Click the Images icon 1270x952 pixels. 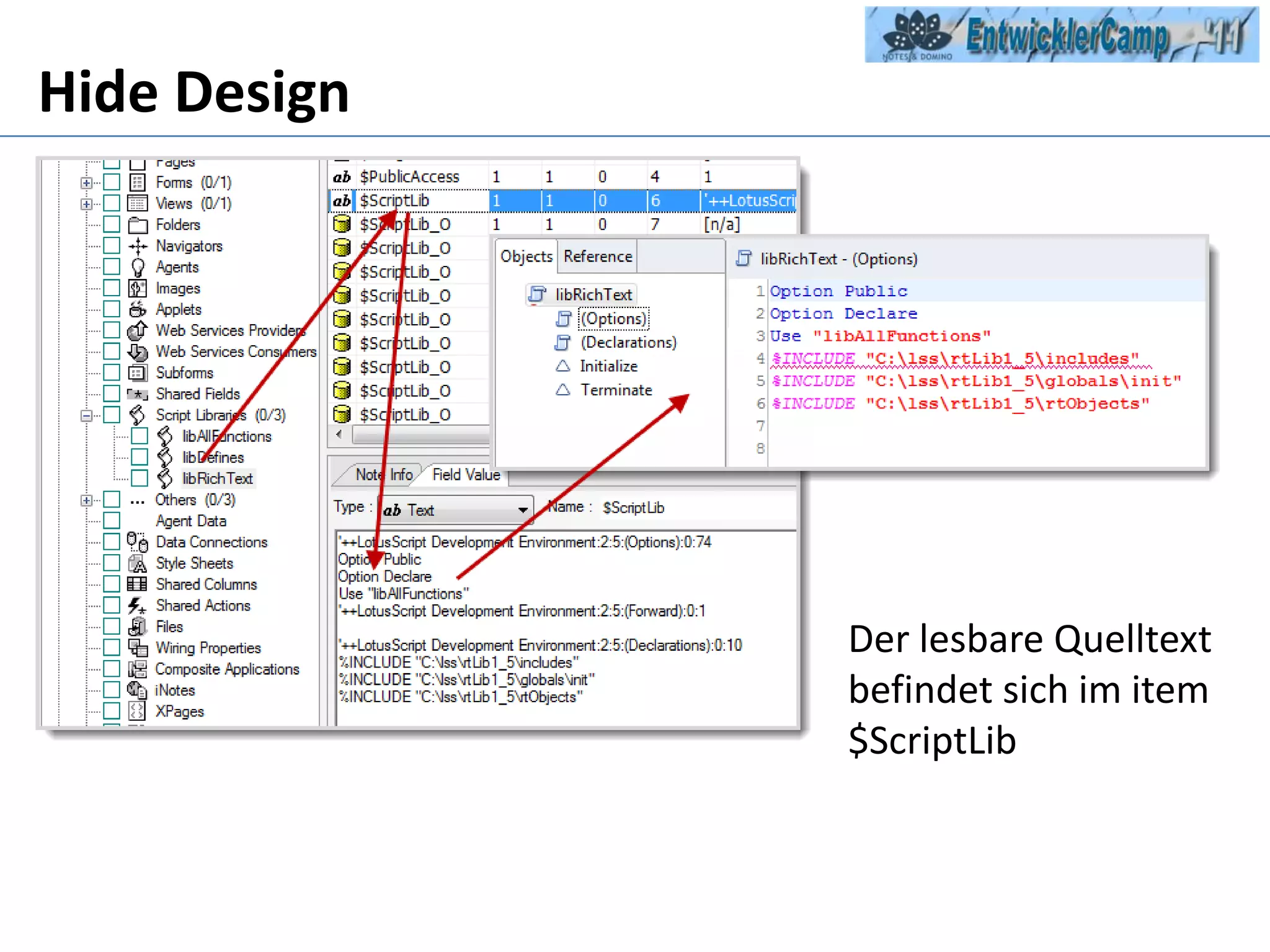tap(138, 288)
